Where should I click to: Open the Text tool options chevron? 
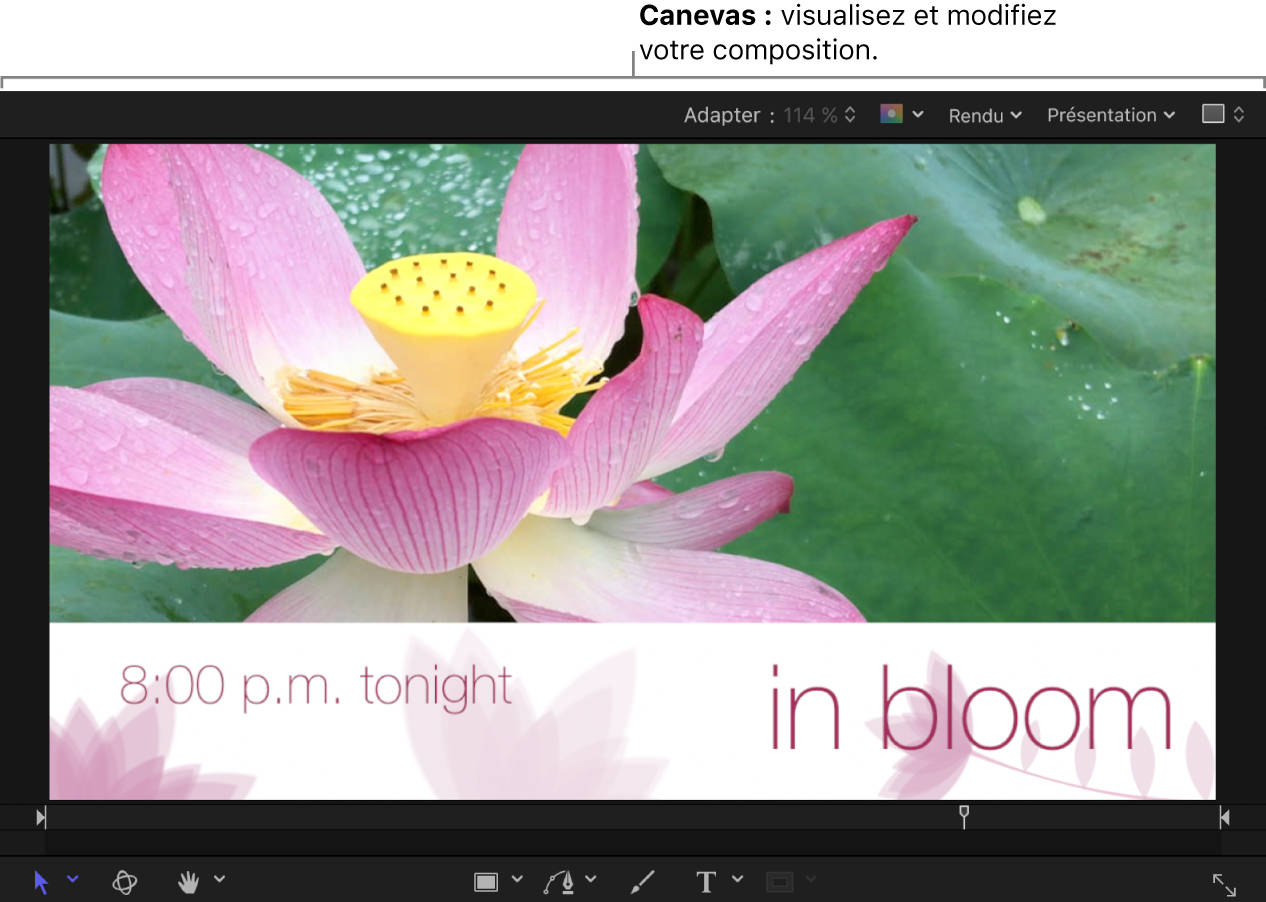click(738, 880)
